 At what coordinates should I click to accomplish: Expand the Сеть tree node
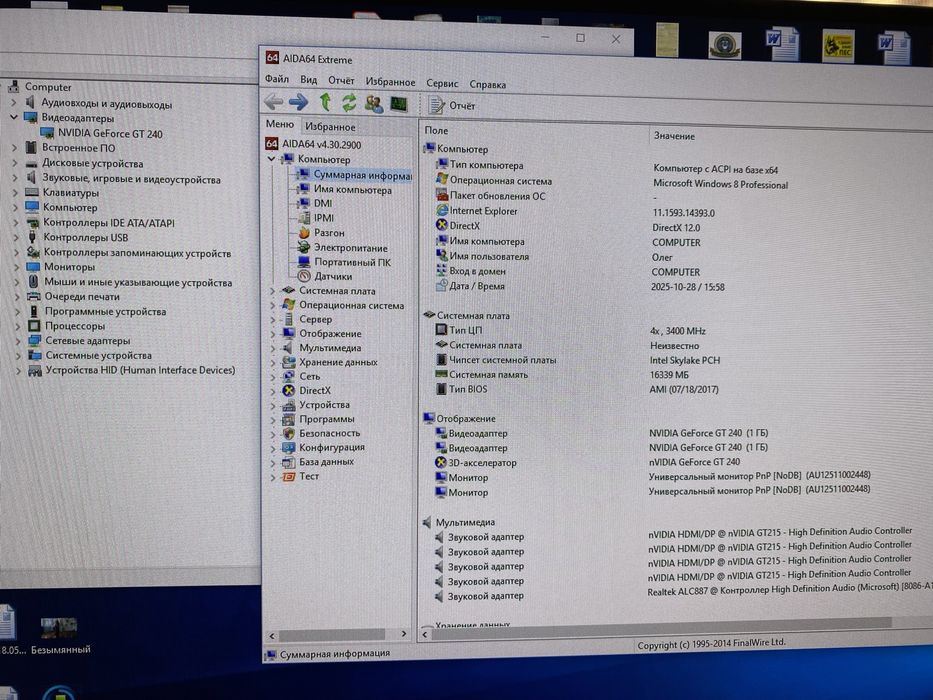[273, 377]
